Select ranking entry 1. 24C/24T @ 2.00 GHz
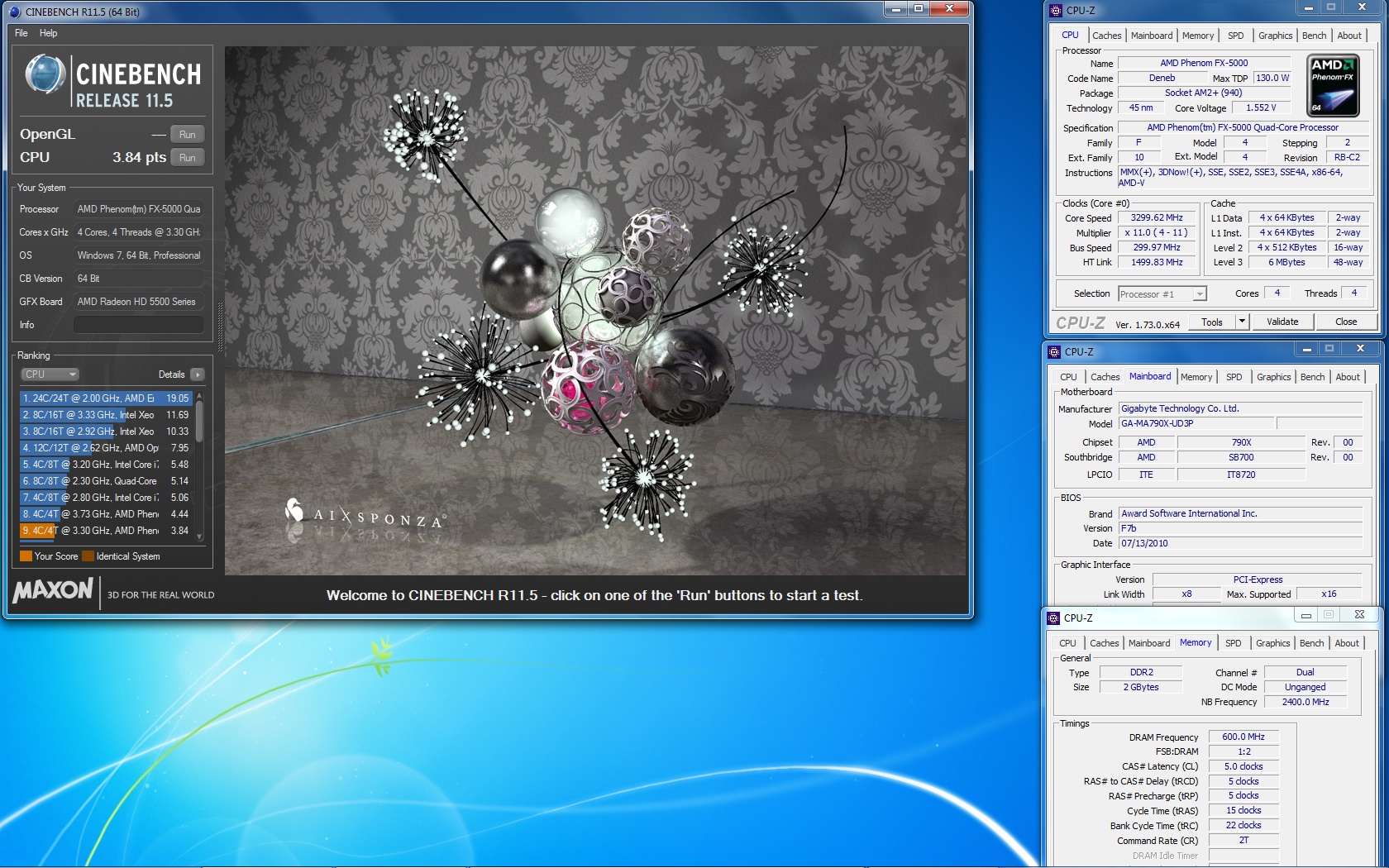 106,398
